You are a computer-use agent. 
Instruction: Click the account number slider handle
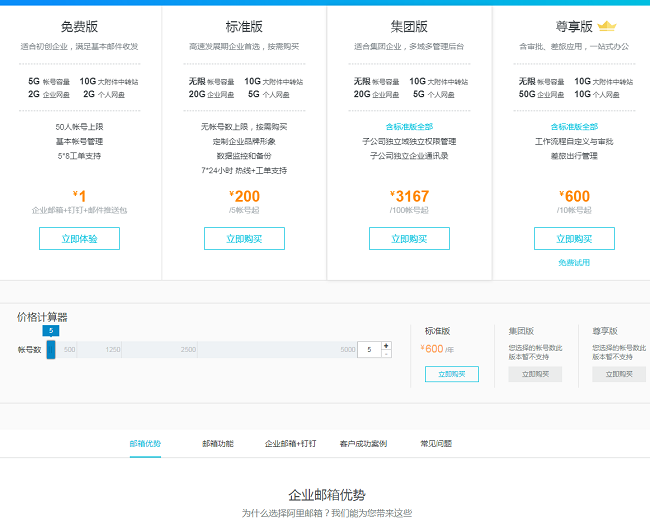(51, 349)
